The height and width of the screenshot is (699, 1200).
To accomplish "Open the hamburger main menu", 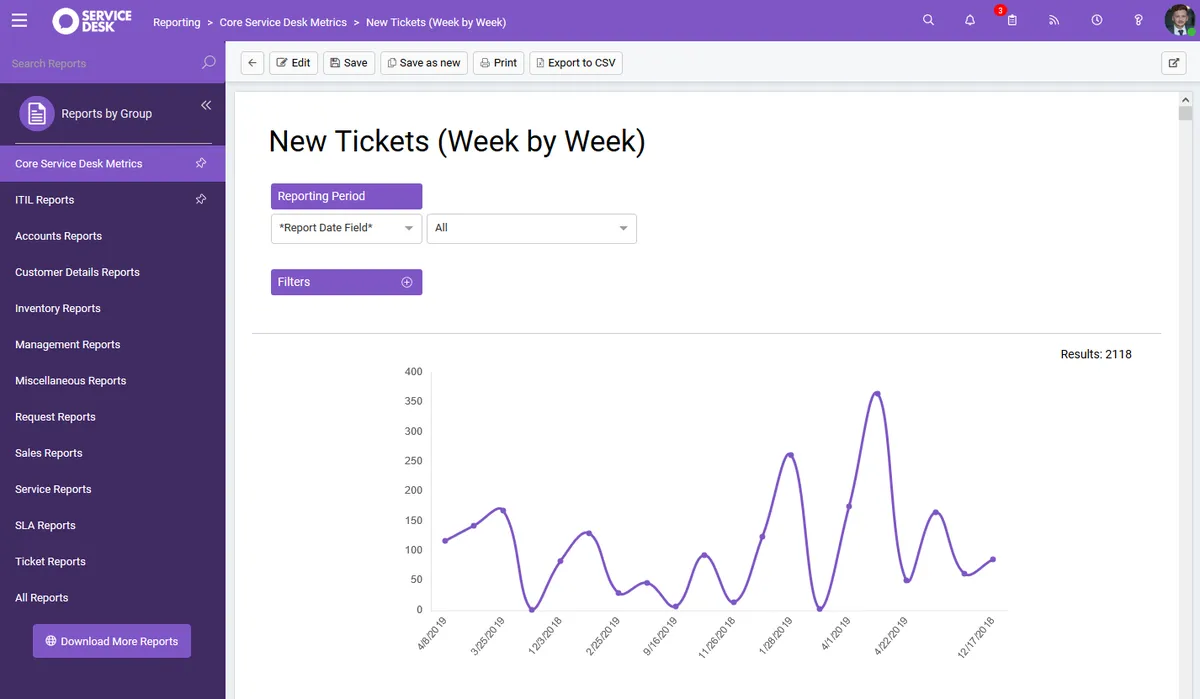I will 19,20.
